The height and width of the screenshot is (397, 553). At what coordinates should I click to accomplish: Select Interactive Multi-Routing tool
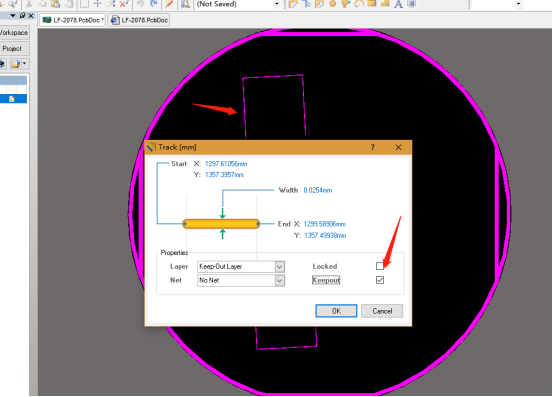(306, 4)
